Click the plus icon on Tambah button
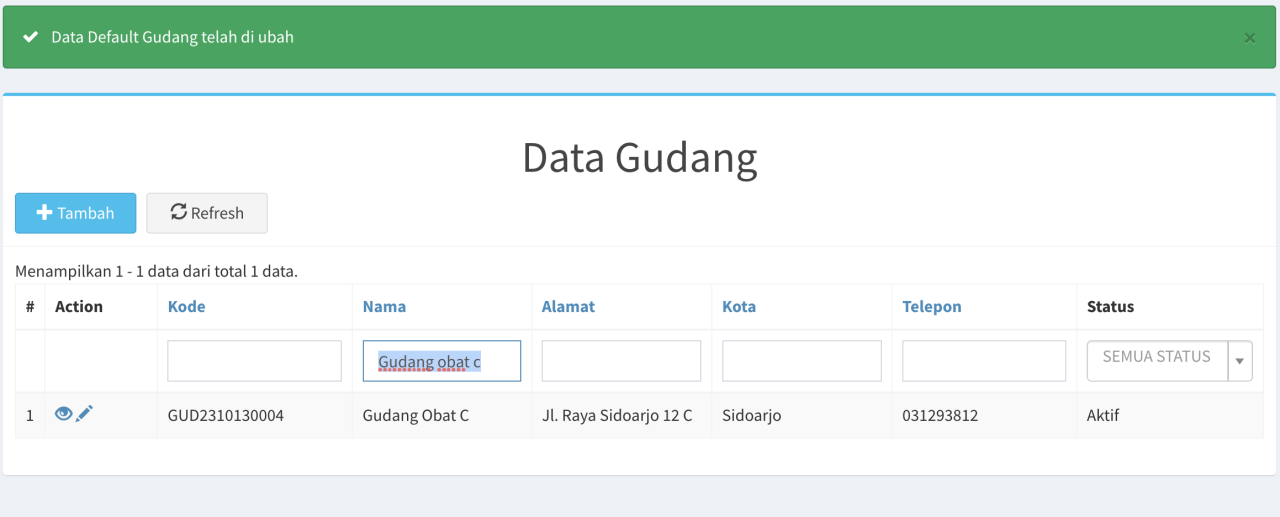 44,213
